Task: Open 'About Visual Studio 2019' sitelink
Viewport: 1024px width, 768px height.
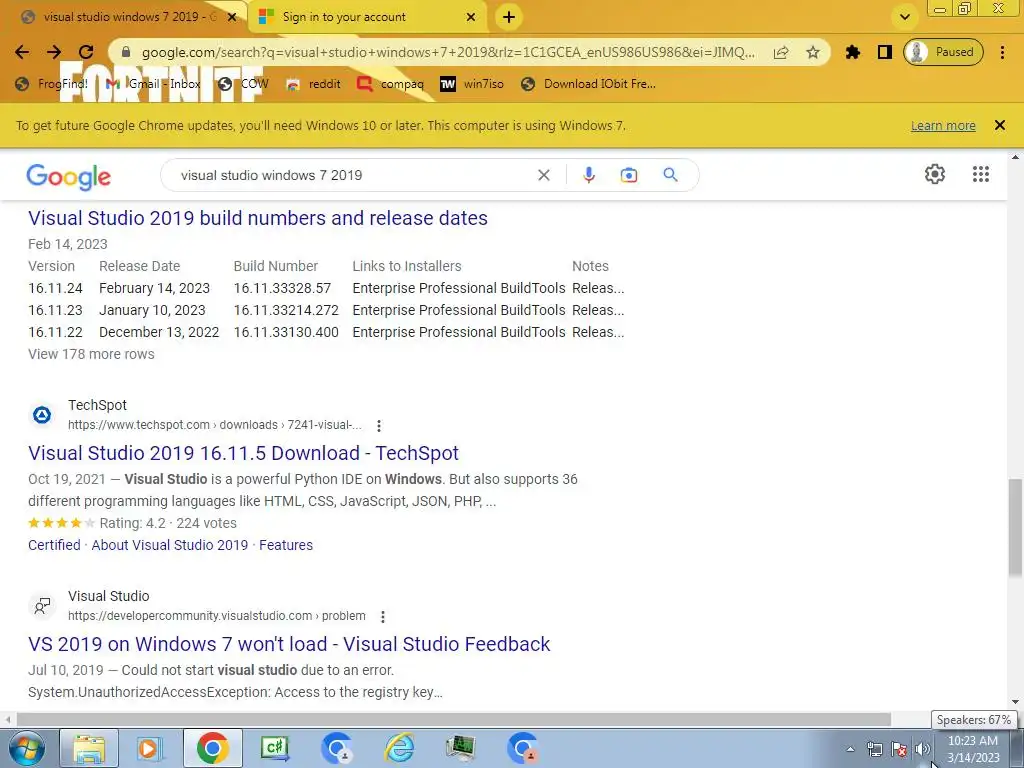Action: (x=170, y=545)
